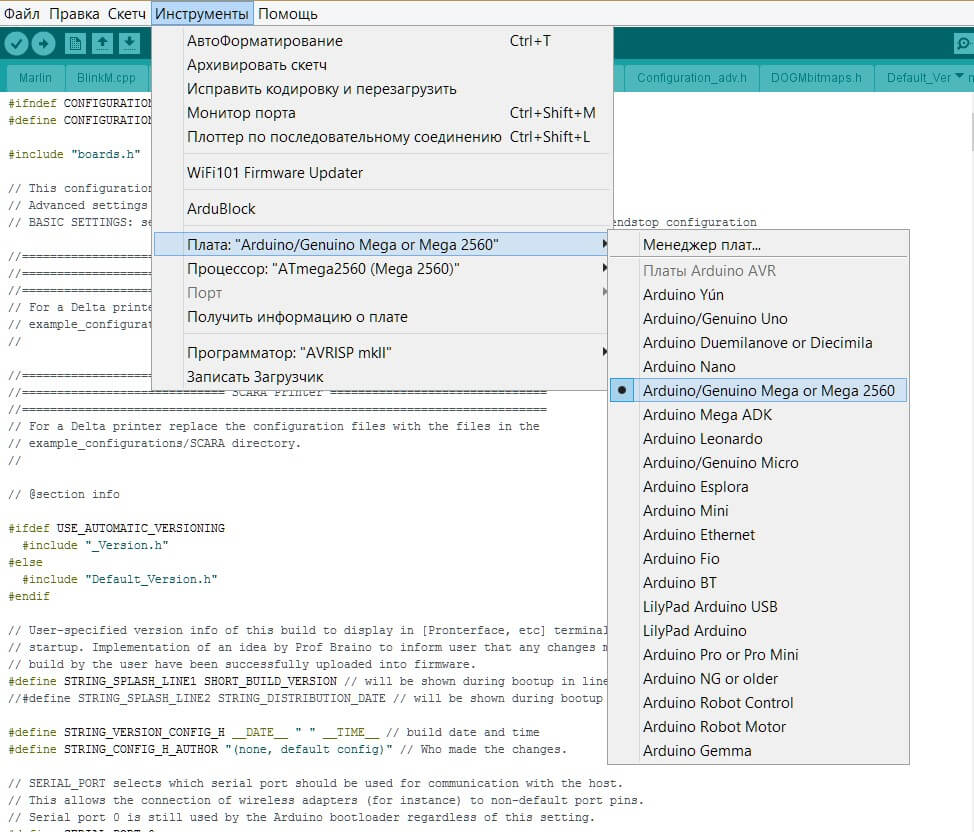Open Serial Monitor magnifier icon at top right

(x=963, y=43)
